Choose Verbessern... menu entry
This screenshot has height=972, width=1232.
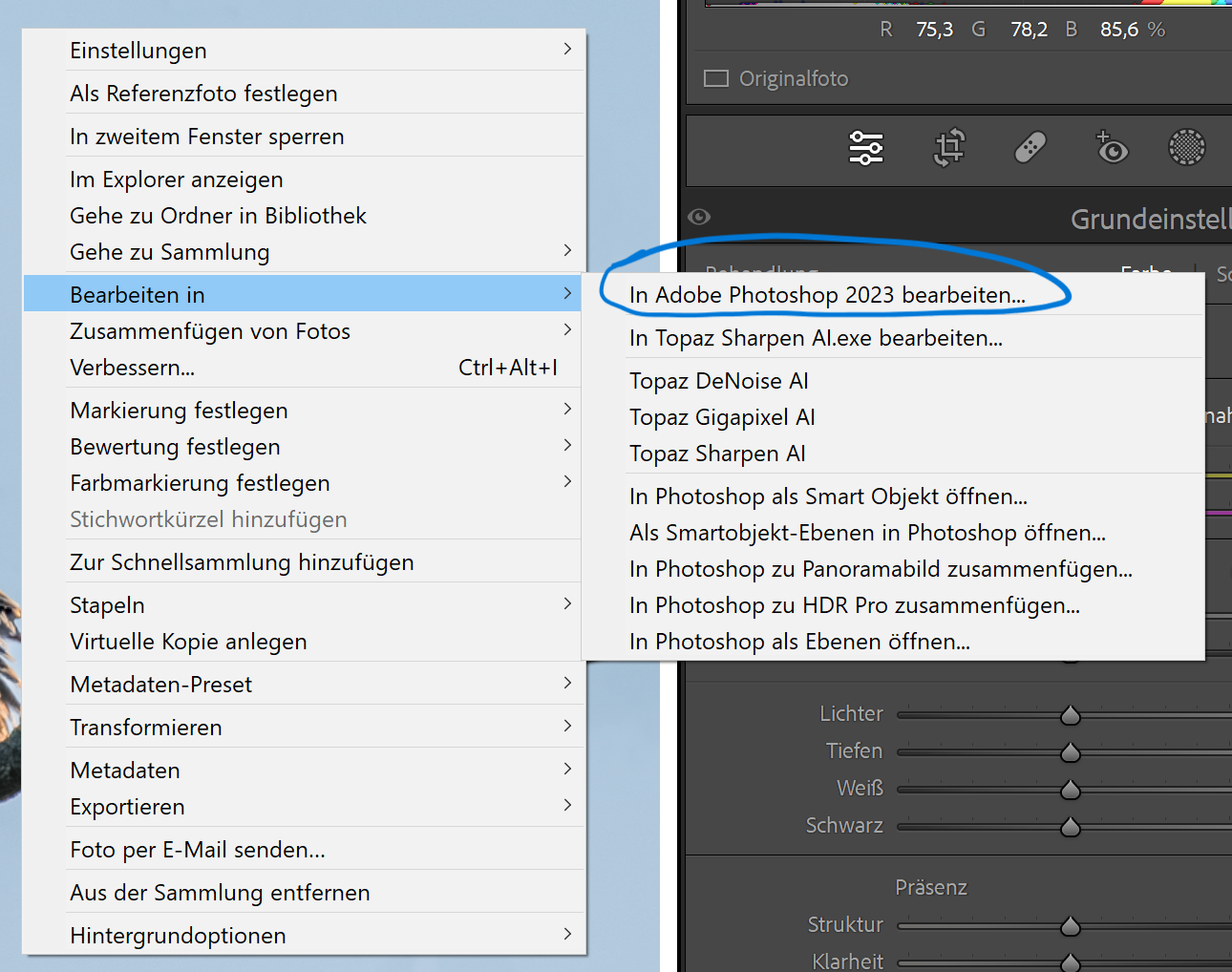pos(304,368)
